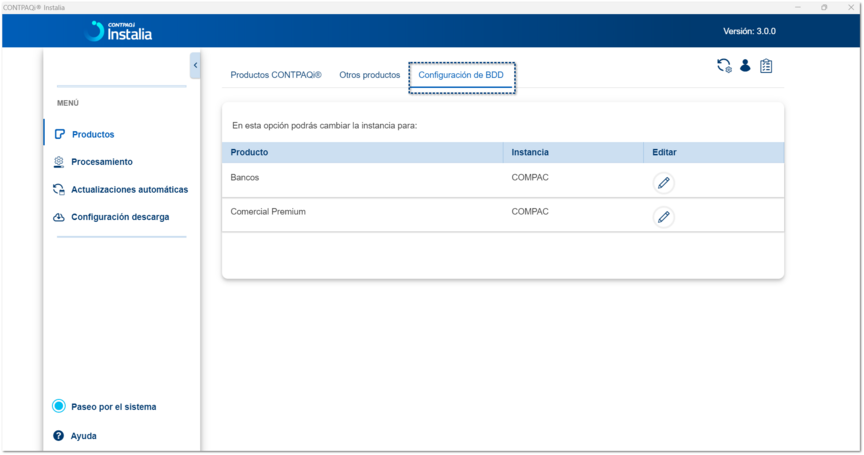Start the Paseo por el sistema tour
Image resolution: width=864 pixels, height=455 pixels.
112,407
